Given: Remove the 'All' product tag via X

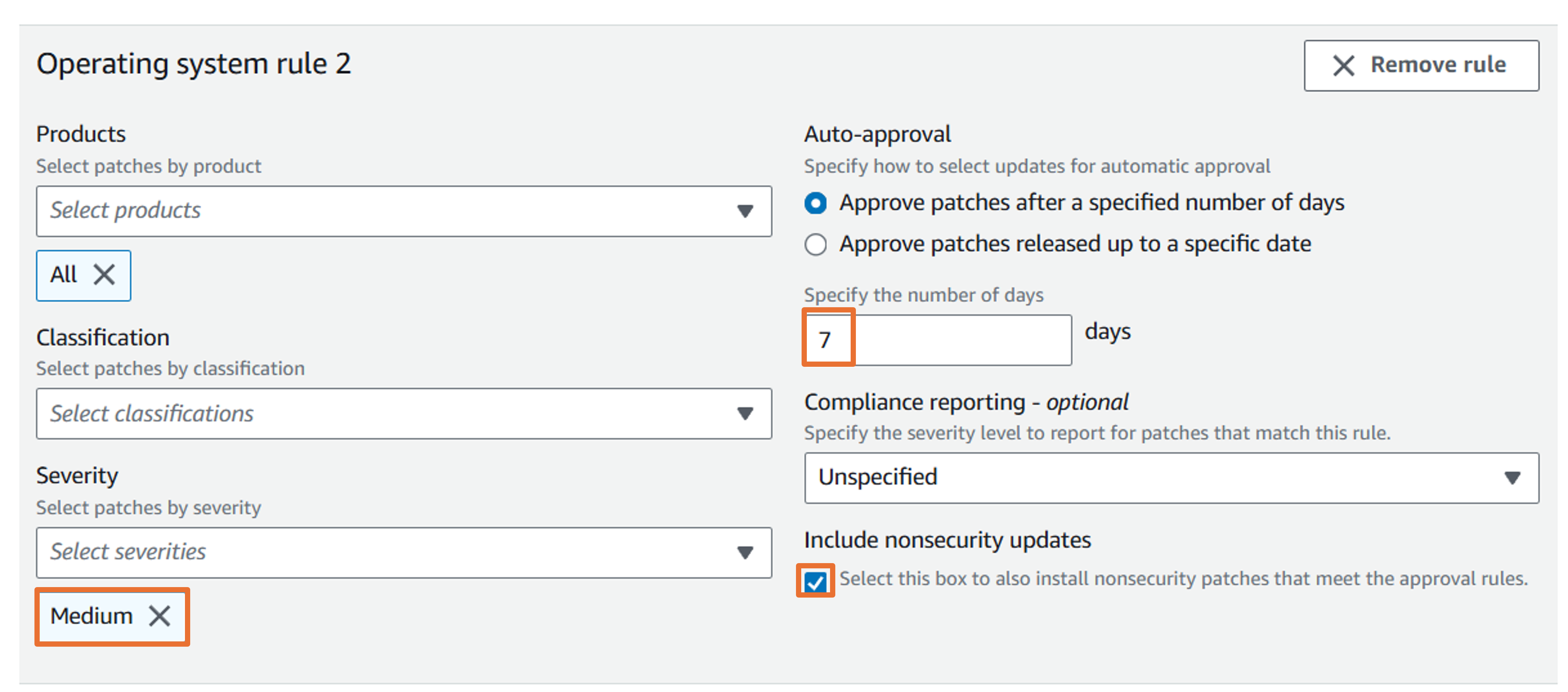Looking at the screenshot, I should pyautogui.click(x=104, y=275).
